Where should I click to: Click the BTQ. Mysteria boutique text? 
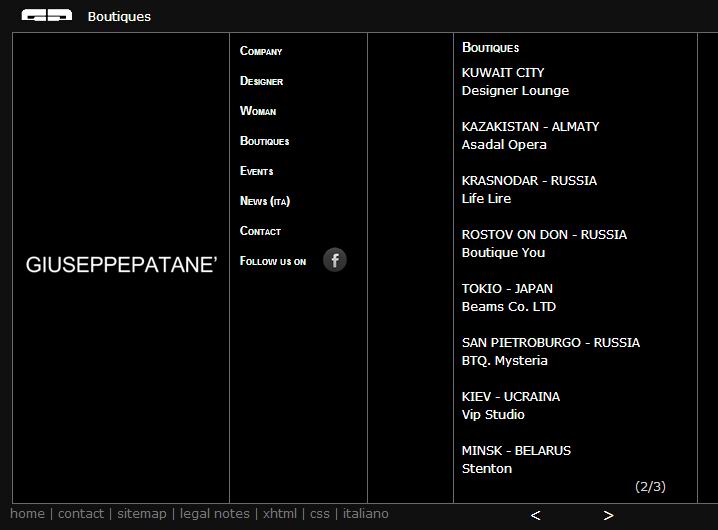point(504,361)
